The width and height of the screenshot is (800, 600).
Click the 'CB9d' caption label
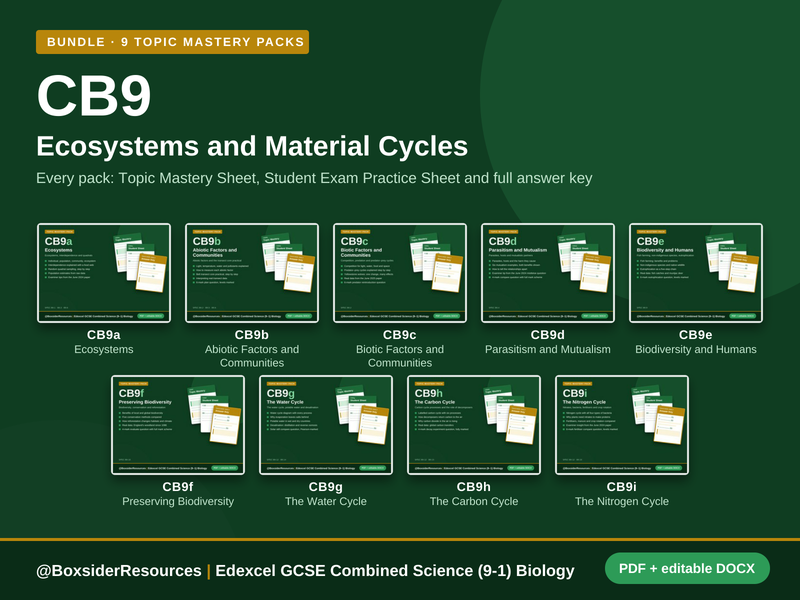(547, 335)
